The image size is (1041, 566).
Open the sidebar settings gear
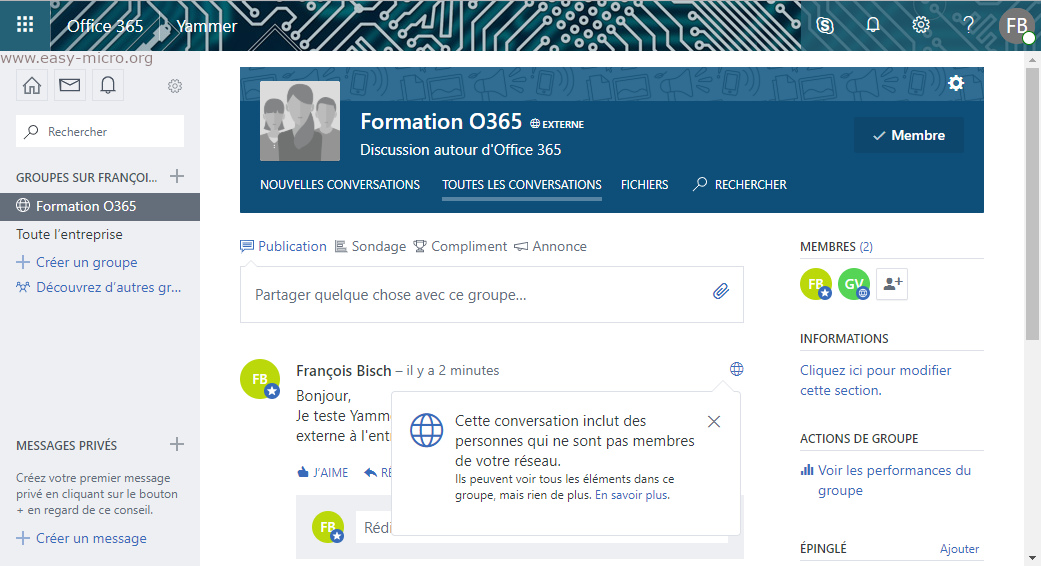(175, 86)
